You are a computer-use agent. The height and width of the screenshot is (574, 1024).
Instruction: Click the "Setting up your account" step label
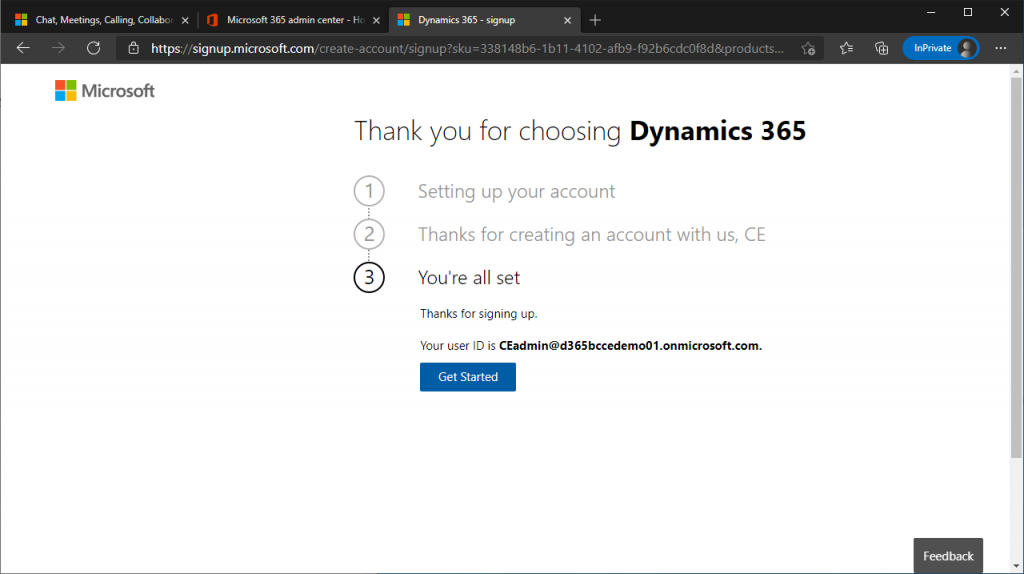517,191
